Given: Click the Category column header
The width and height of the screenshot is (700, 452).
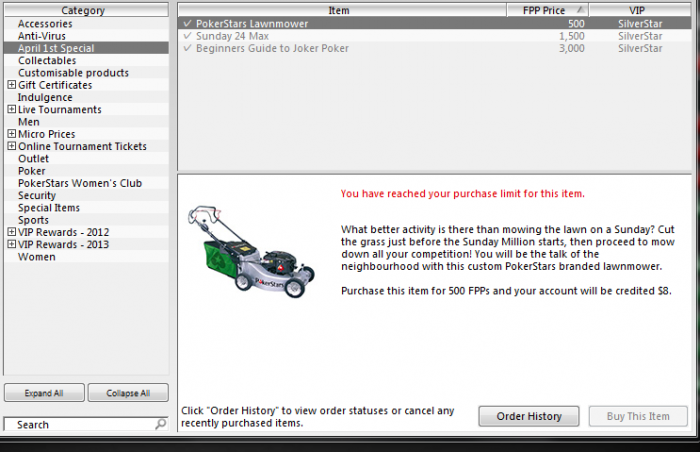Looking at the screenshot, I should (86, 10).
